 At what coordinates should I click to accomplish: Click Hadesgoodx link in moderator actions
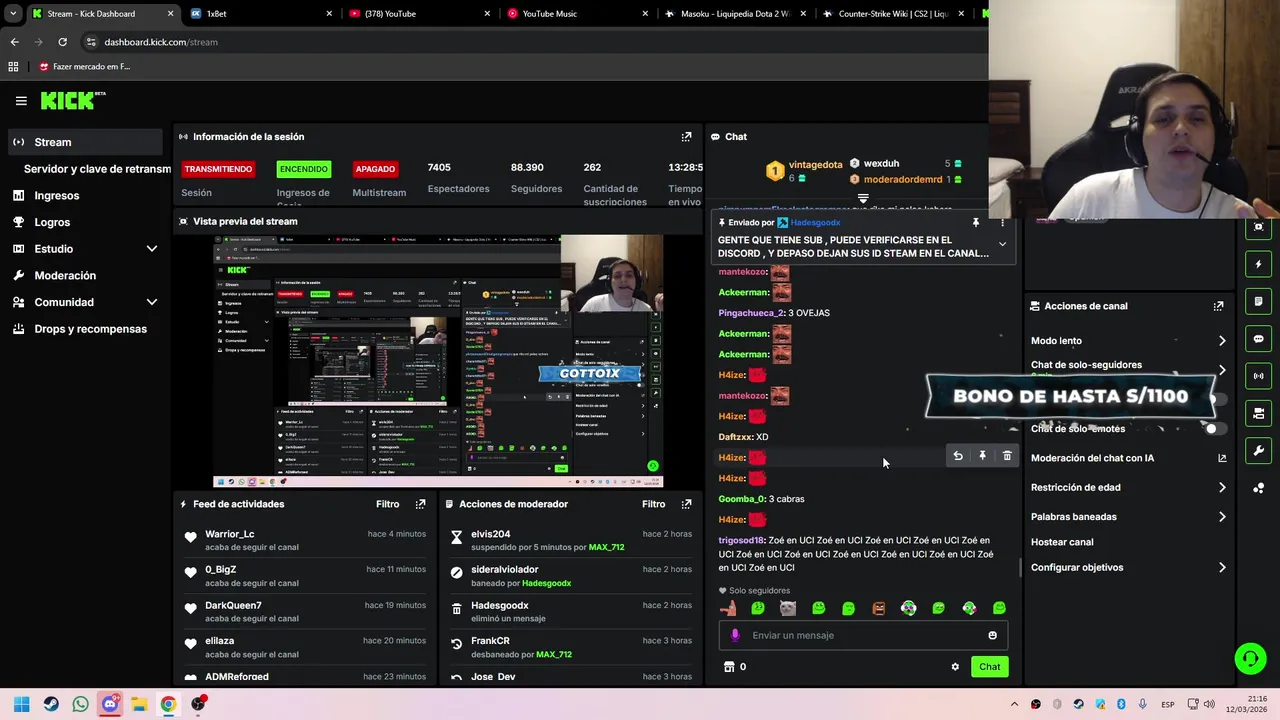(546, 583)
